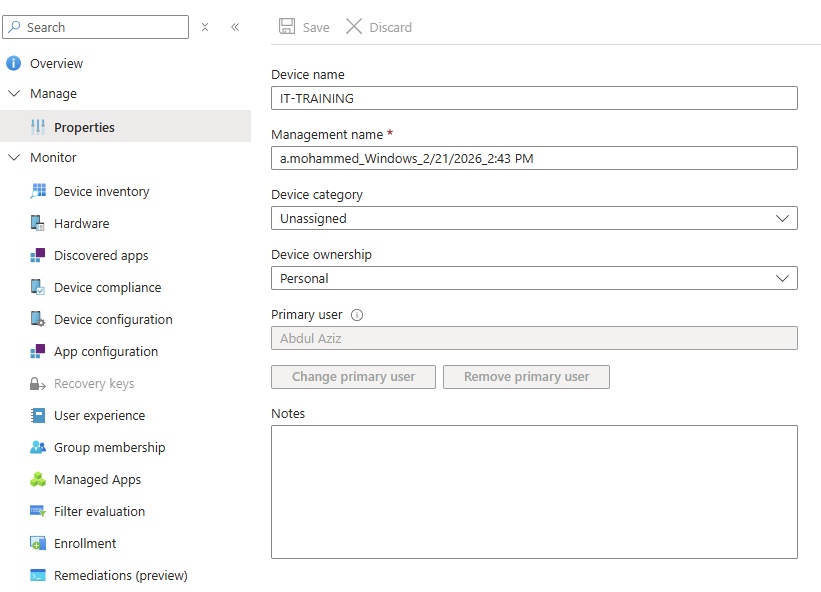
Task: Open the Enrollment menu item
Action: coord(85,544)
